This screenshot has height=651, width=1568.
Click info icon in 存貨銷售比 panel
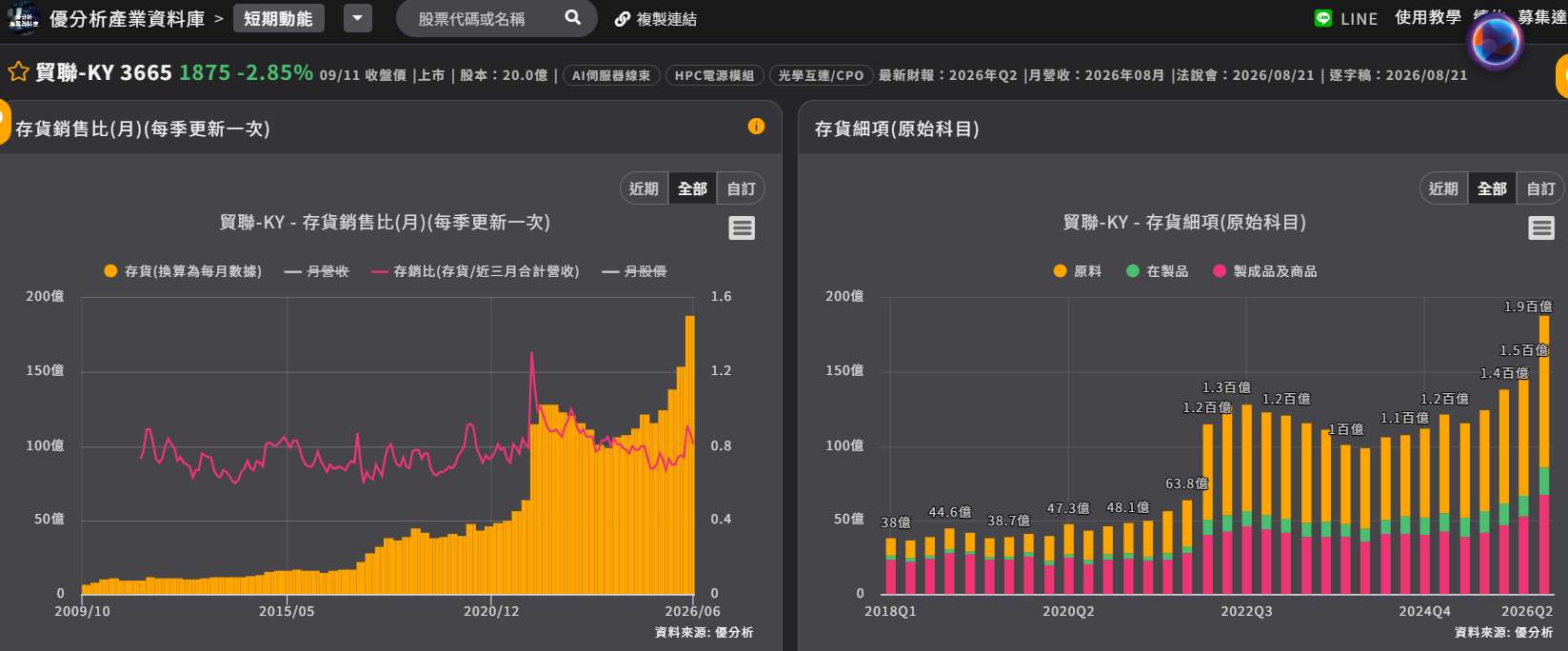pyautogui.click(x=756, y=127)
